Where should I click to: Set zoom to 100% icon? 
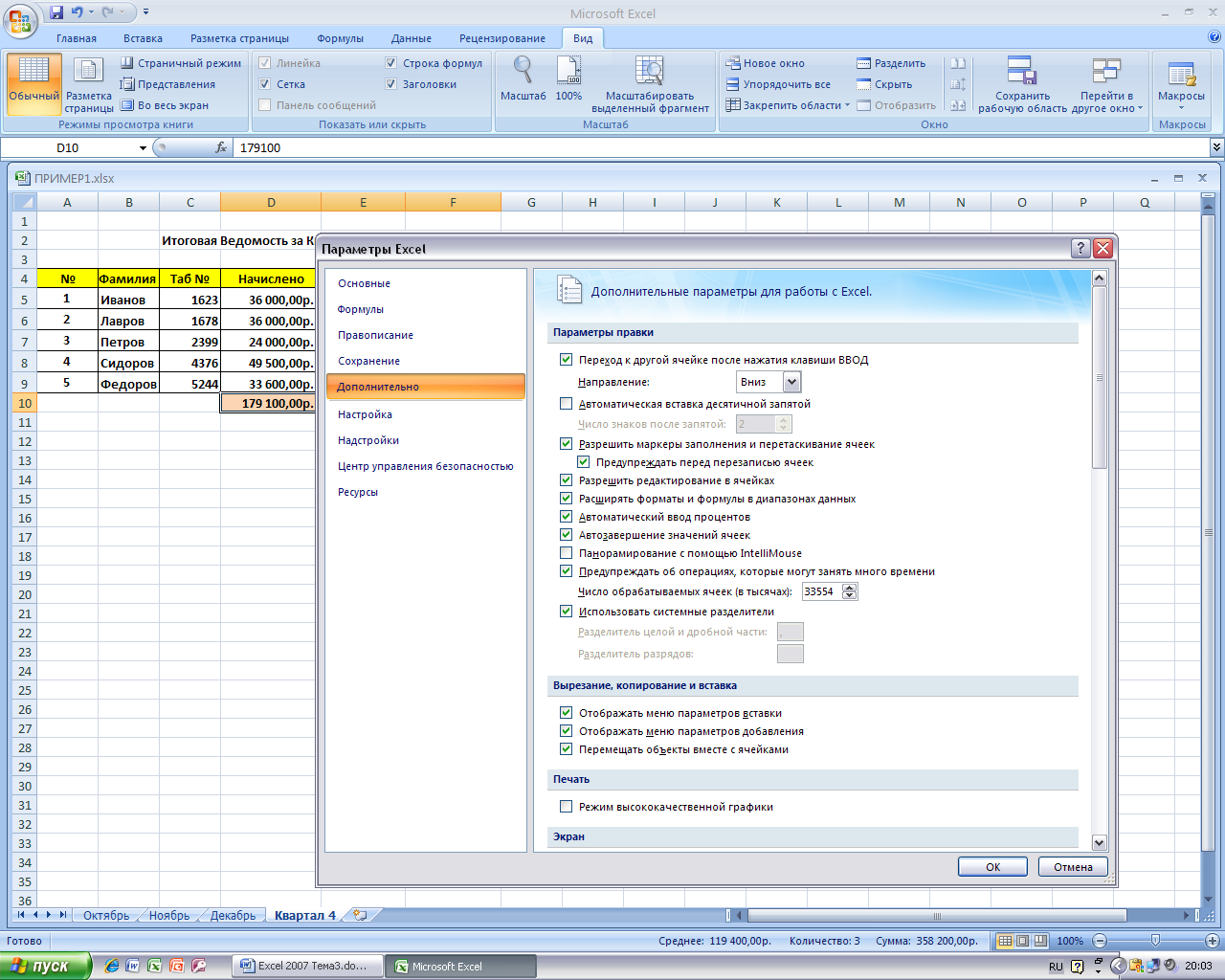pyautogui.click(x=568, y=78)
